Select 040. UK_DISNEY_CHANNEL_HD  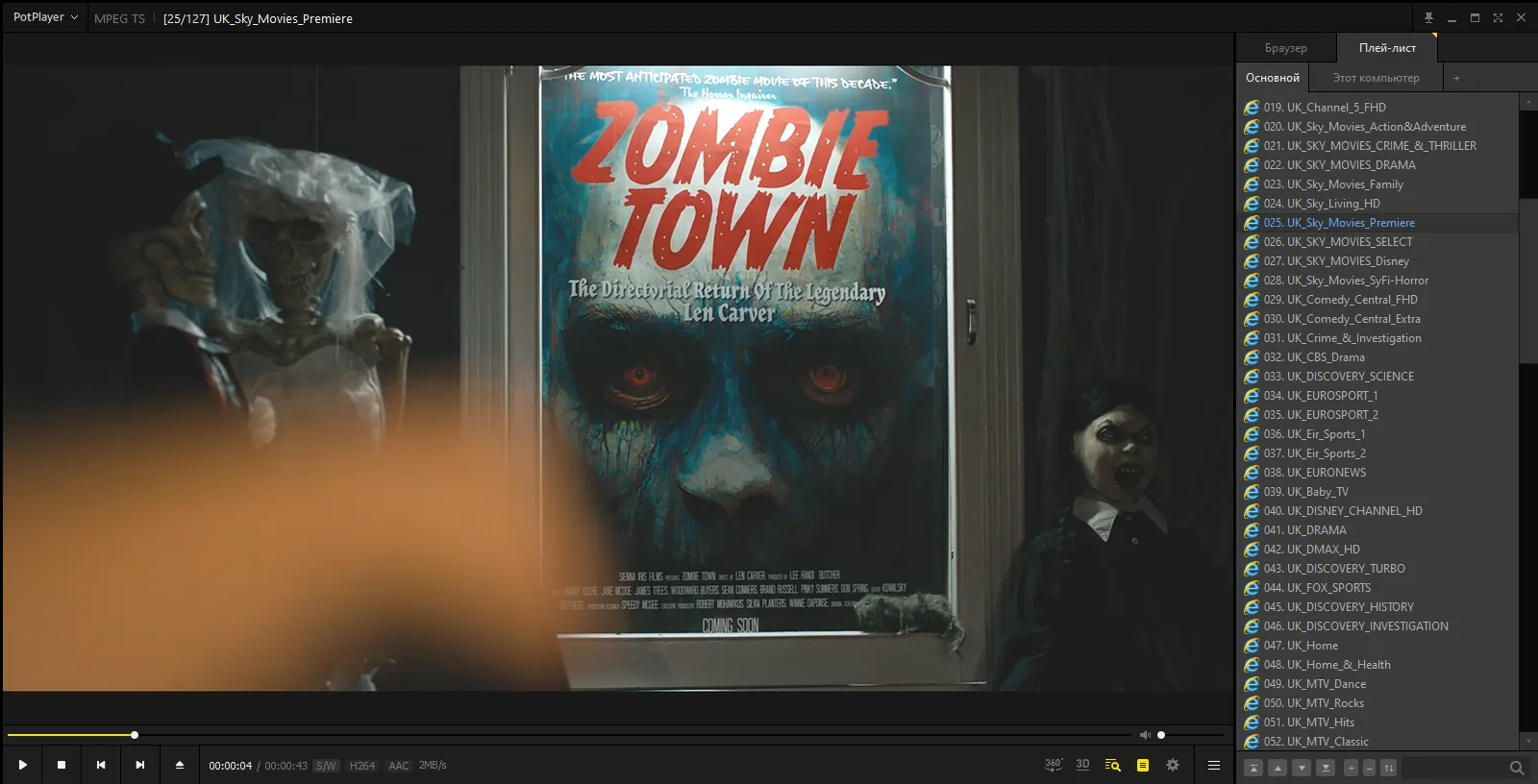[x=1378, y=511]
